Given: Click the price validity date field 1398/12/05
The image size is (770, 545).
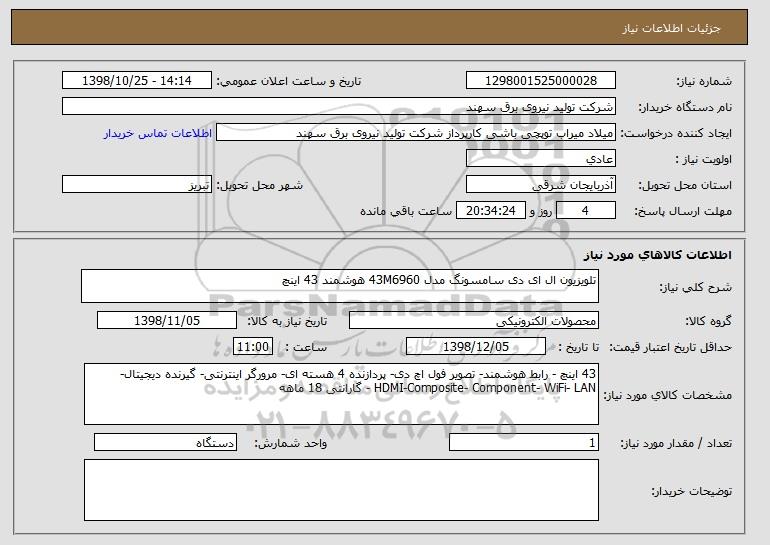Looking at the screenshot, I should [x=476, y=347].
